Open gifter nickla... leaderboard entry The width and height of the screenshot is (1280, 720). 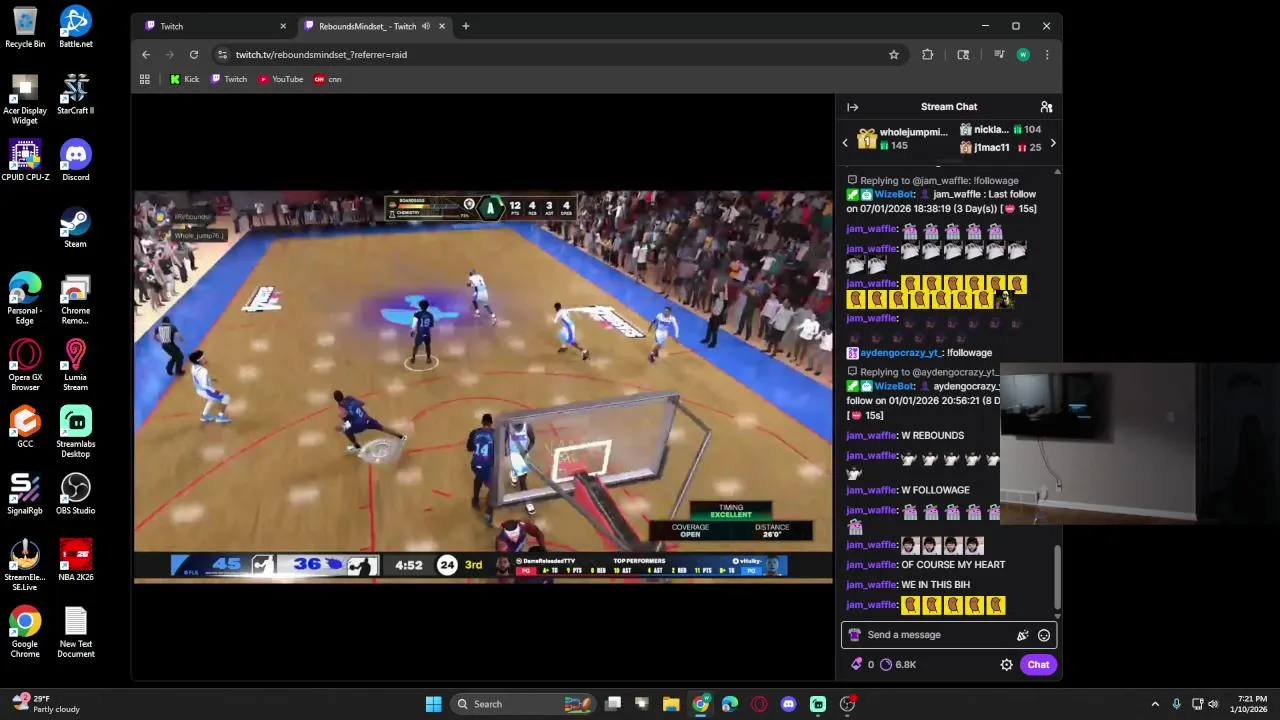pyautogui.click(x=1000, y=129)
